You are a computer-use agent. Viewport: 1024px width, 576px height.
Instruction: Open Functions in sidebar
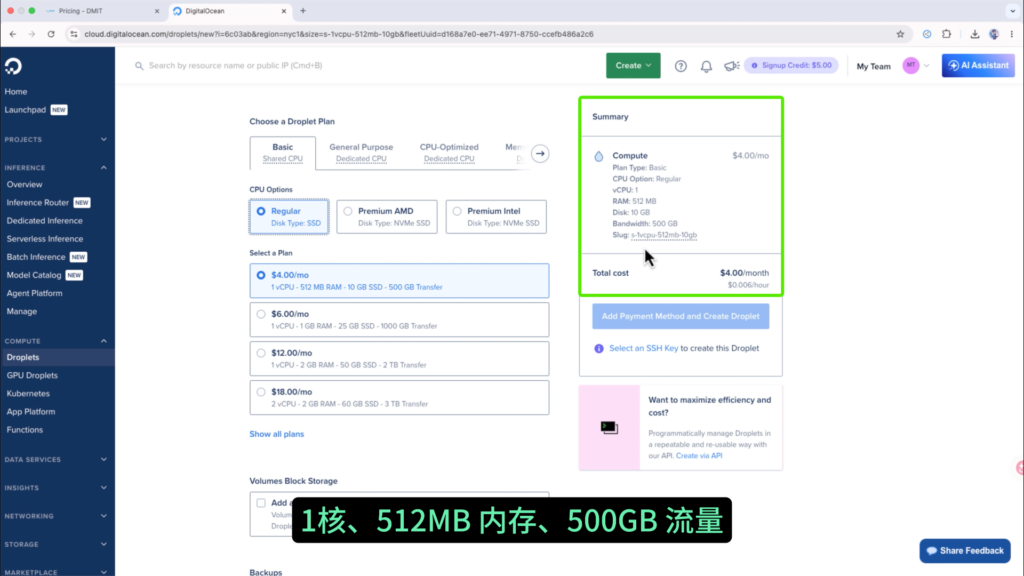click(25, 430)
